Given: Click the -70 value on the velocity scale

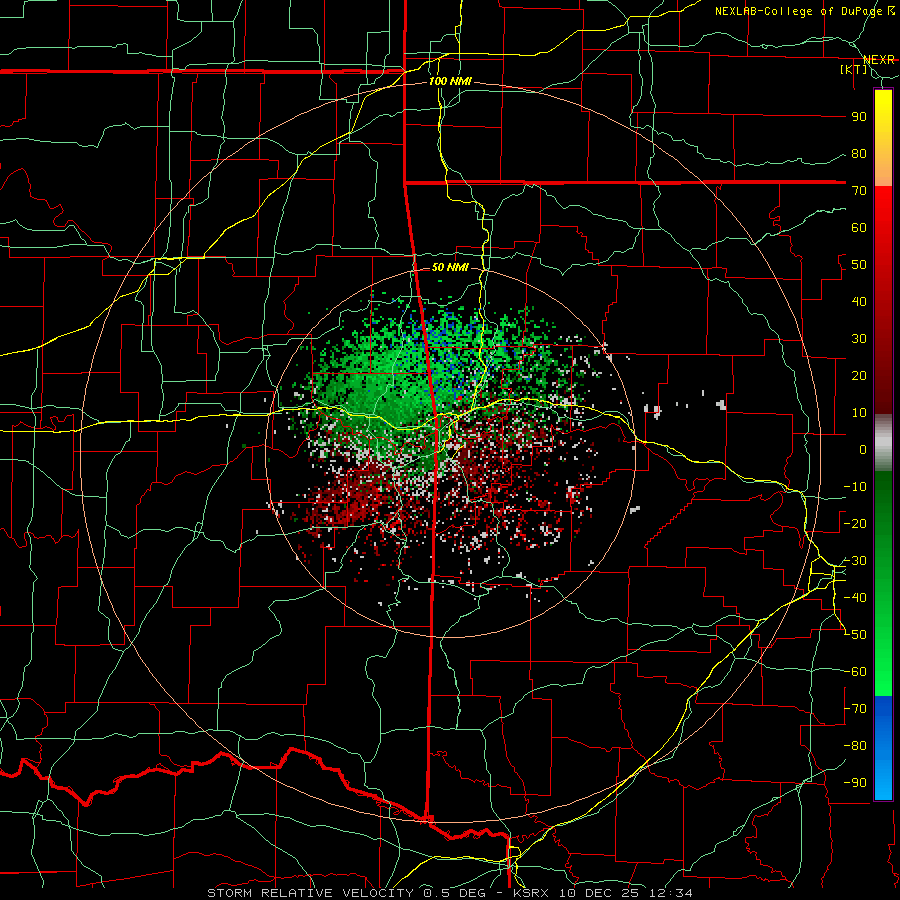Looking at the screenshot, I should click(855, 709).
